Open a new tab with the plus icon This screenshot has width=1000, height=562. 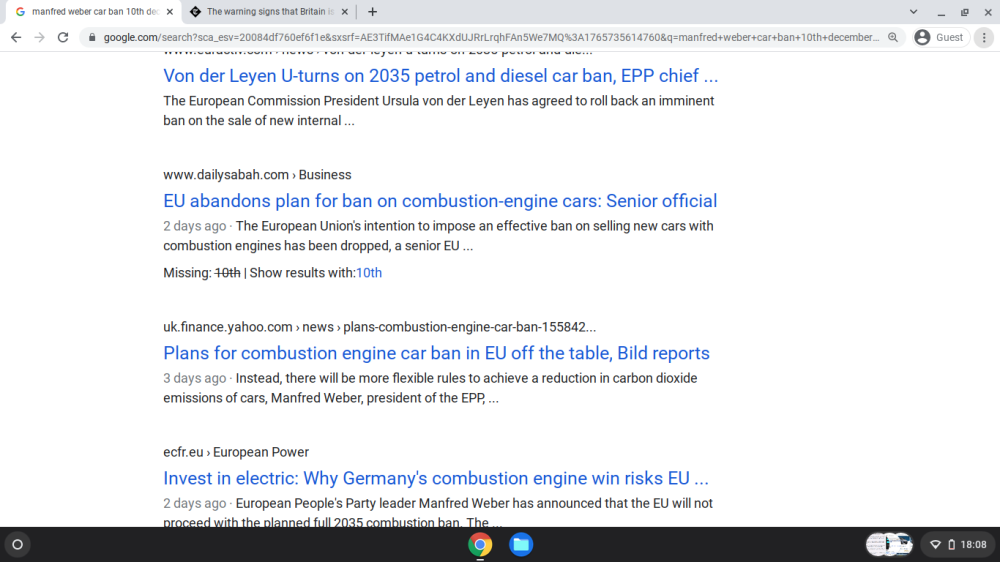(372, 11)
